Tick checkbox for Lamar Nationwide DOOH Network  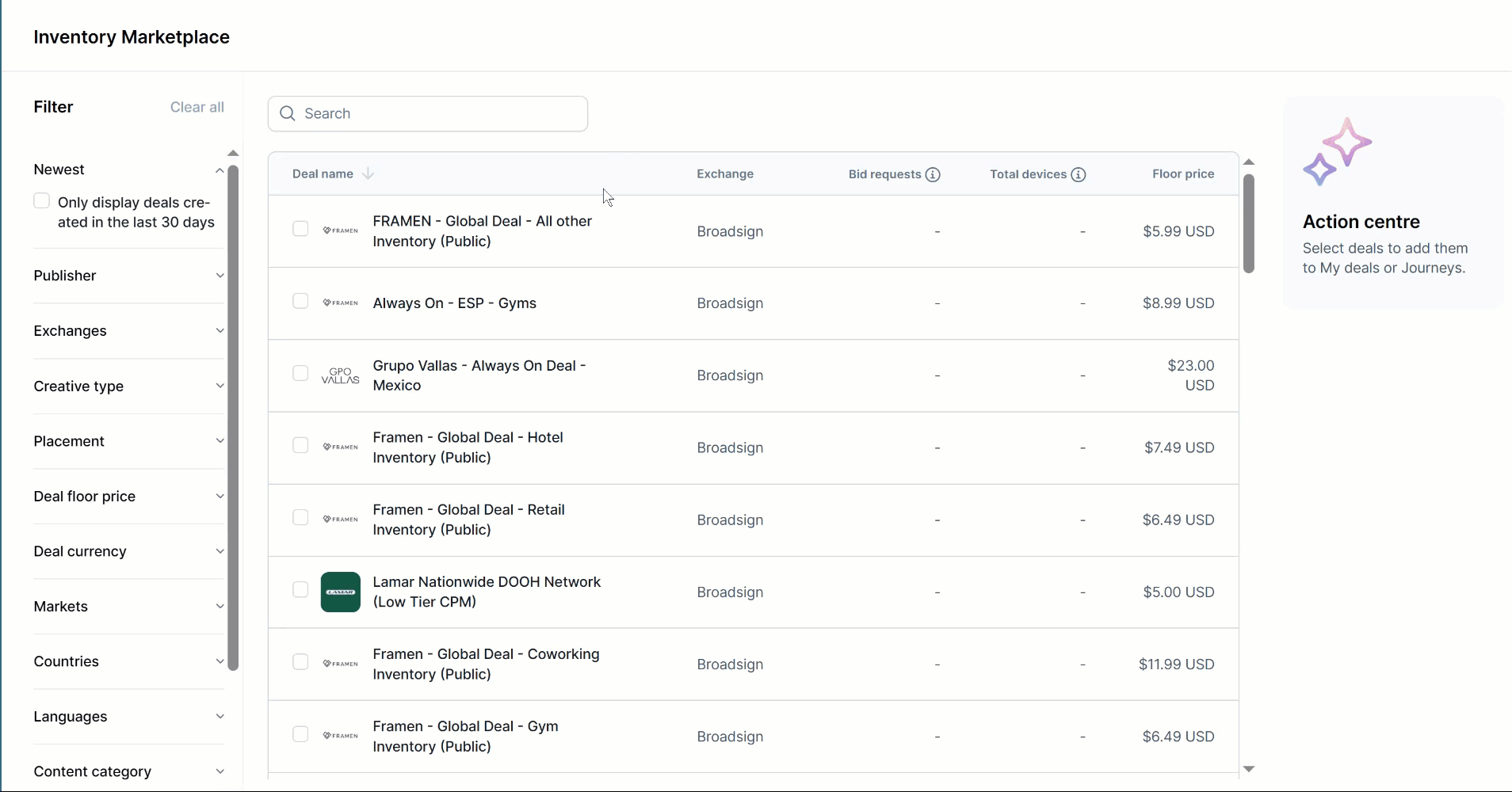[300, 589]
